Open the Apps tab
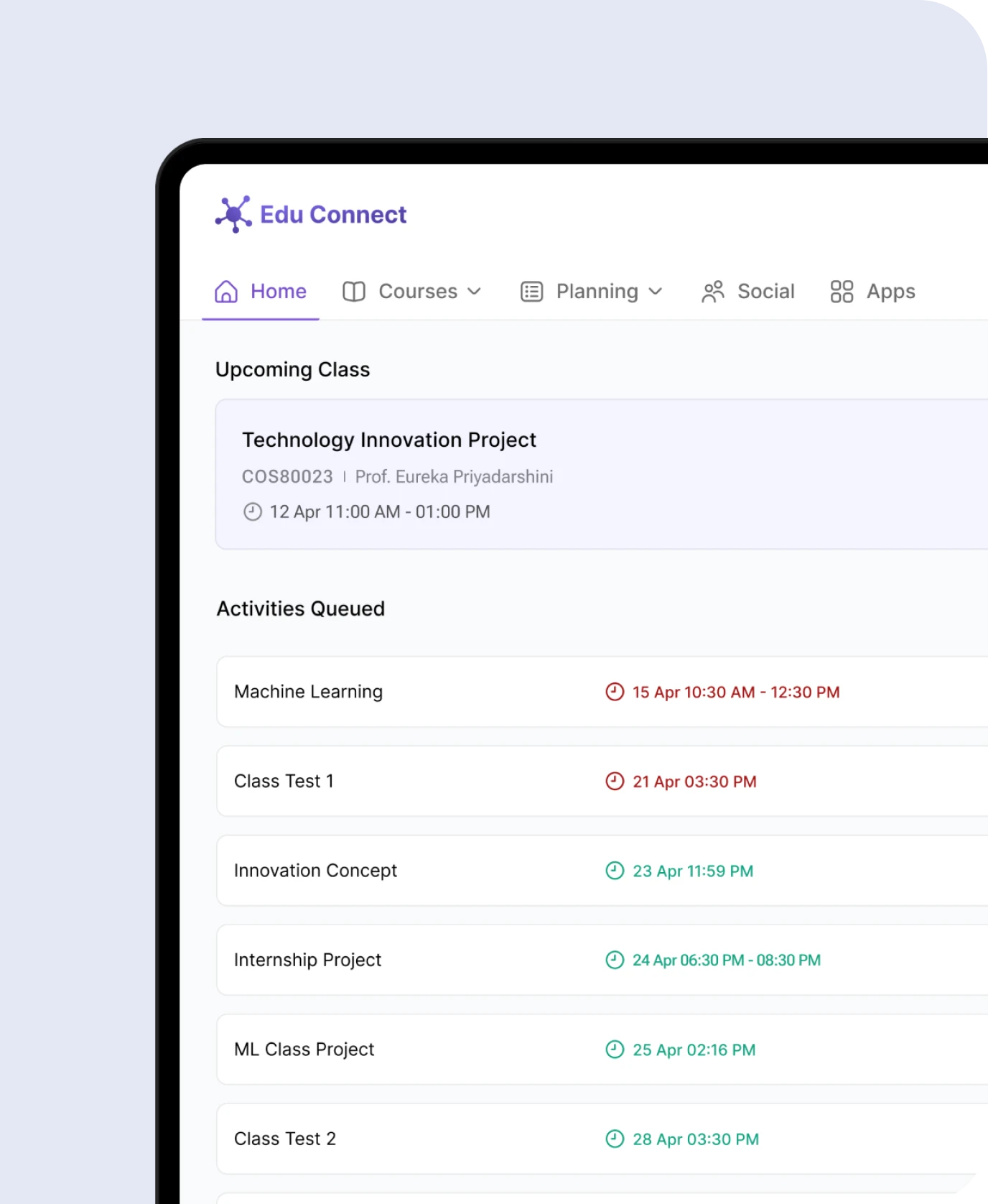 coord(890,292)
